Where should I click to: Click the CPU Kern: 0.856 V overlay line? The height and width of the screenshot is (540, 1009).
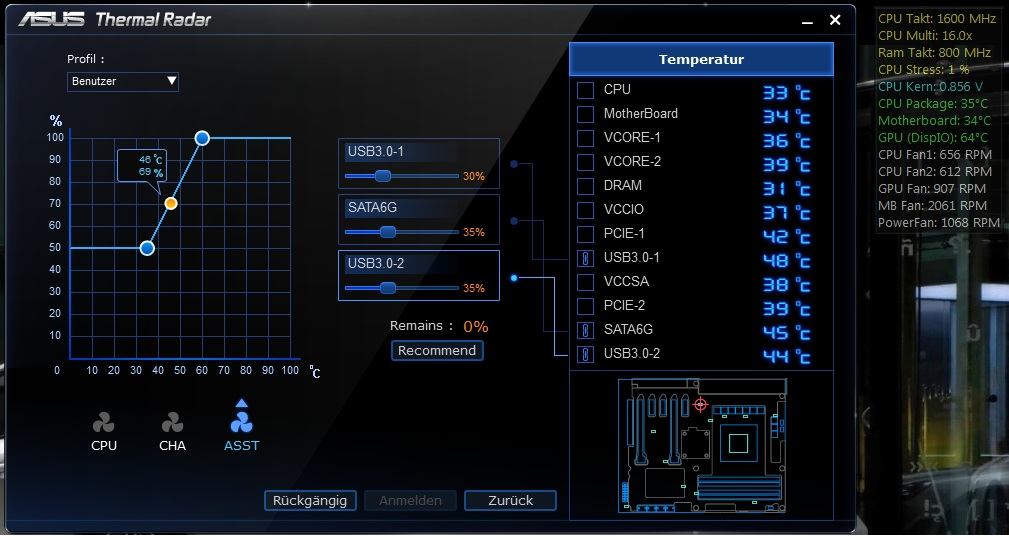pos(930,86)
